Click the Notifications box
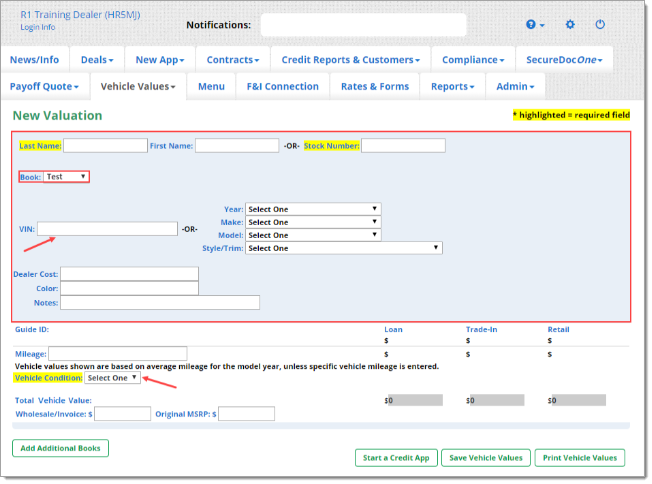 (x=363, y=25)
